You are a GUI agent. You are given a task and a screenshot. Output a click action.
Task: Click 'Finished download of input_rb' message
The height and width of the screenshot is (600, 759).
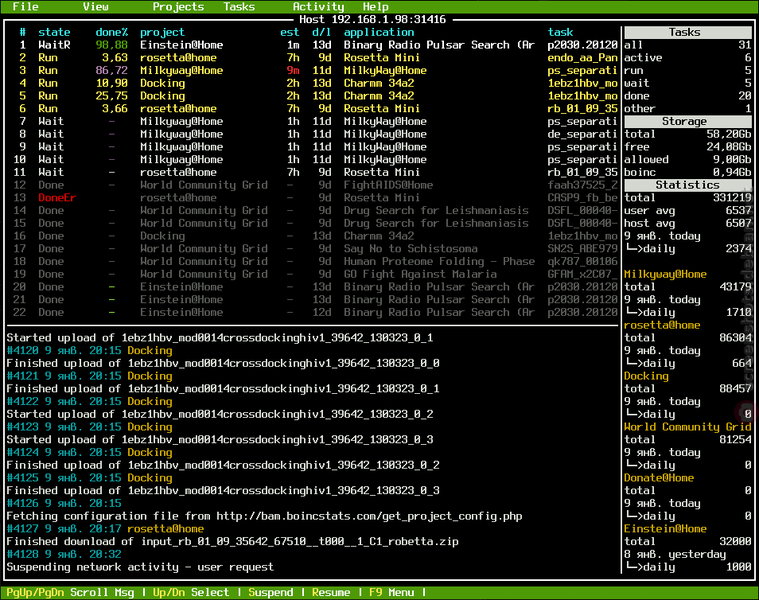point(232,541)
